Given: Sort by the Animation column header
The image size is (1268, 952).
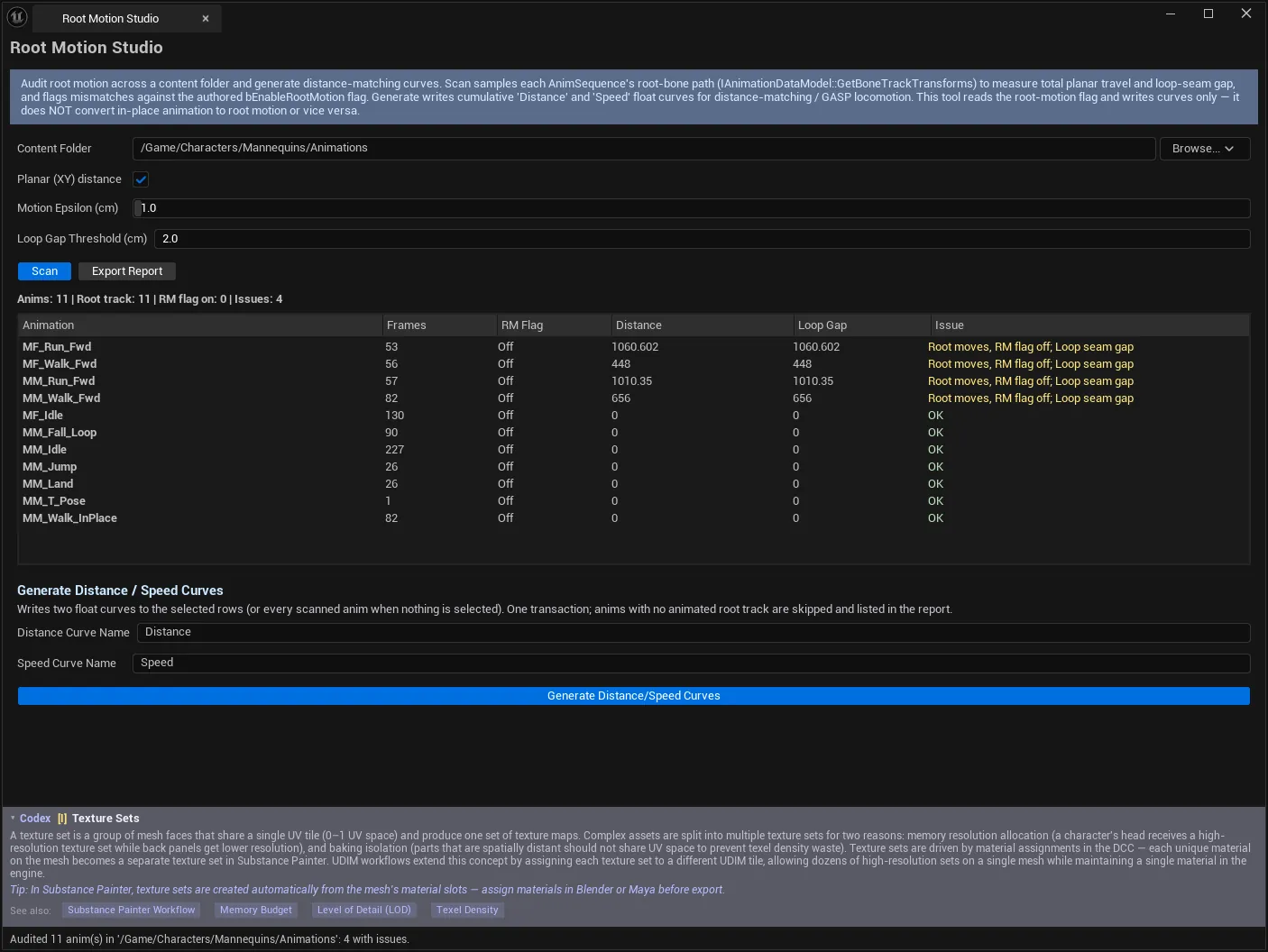Looking at the screenshot, I should coord(199,325).
